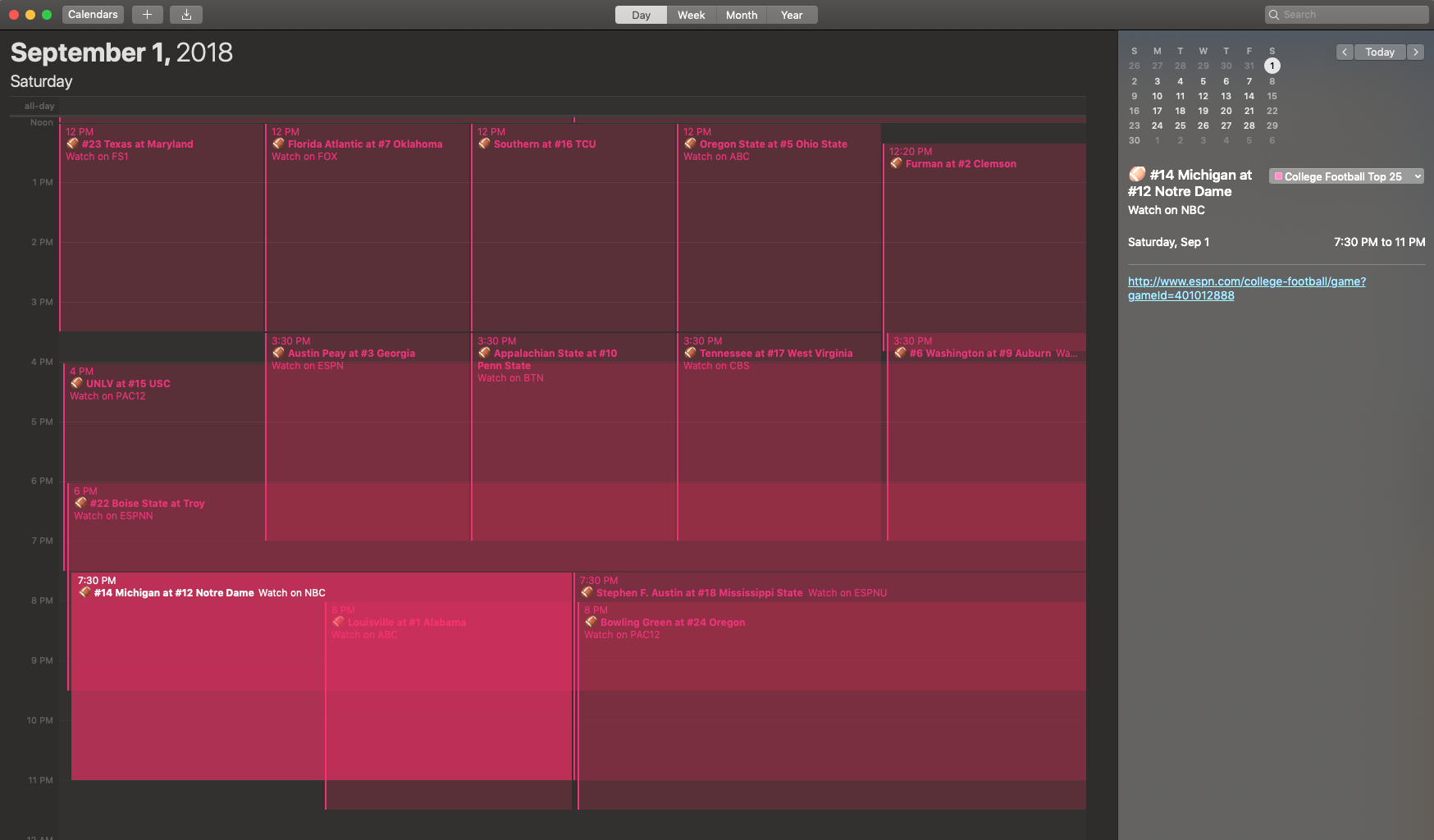
Task: Select Appalachian State at #10 Penn State event
Action: [573, 436]
